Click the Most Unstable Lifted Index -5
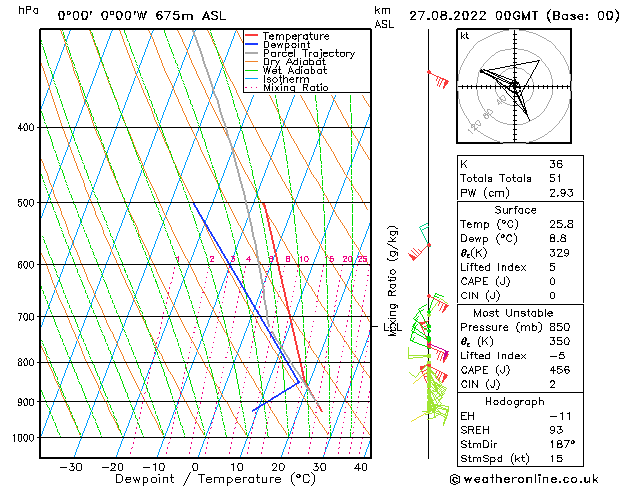 [558, 356]
